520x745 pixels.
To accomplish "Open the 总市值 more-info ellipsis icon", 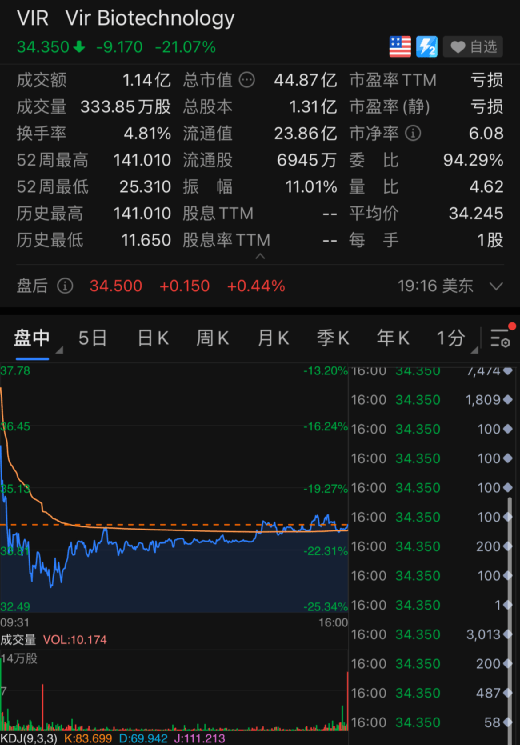I will coord(247,80).
